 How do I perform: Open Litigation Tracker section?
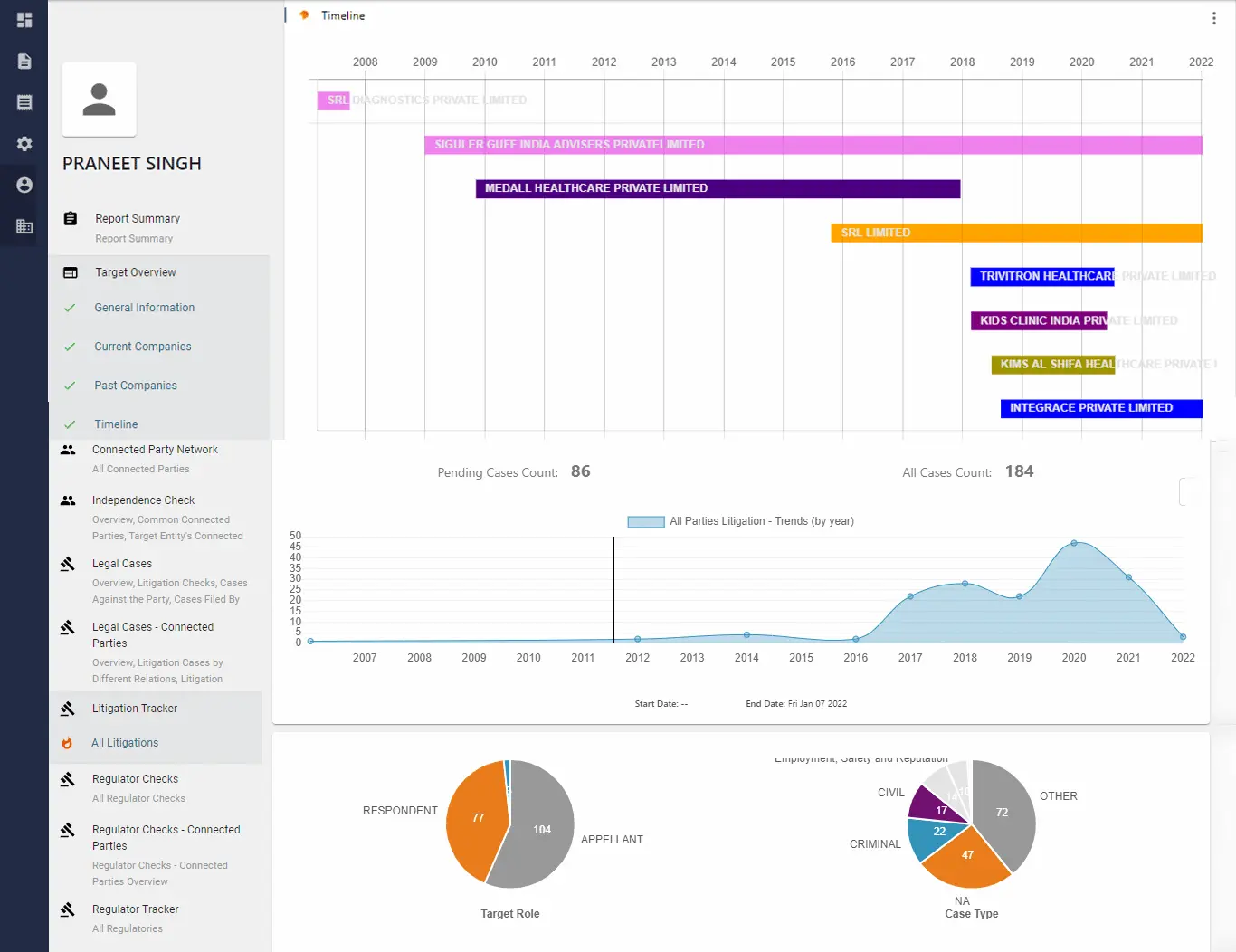click(135, 709)
